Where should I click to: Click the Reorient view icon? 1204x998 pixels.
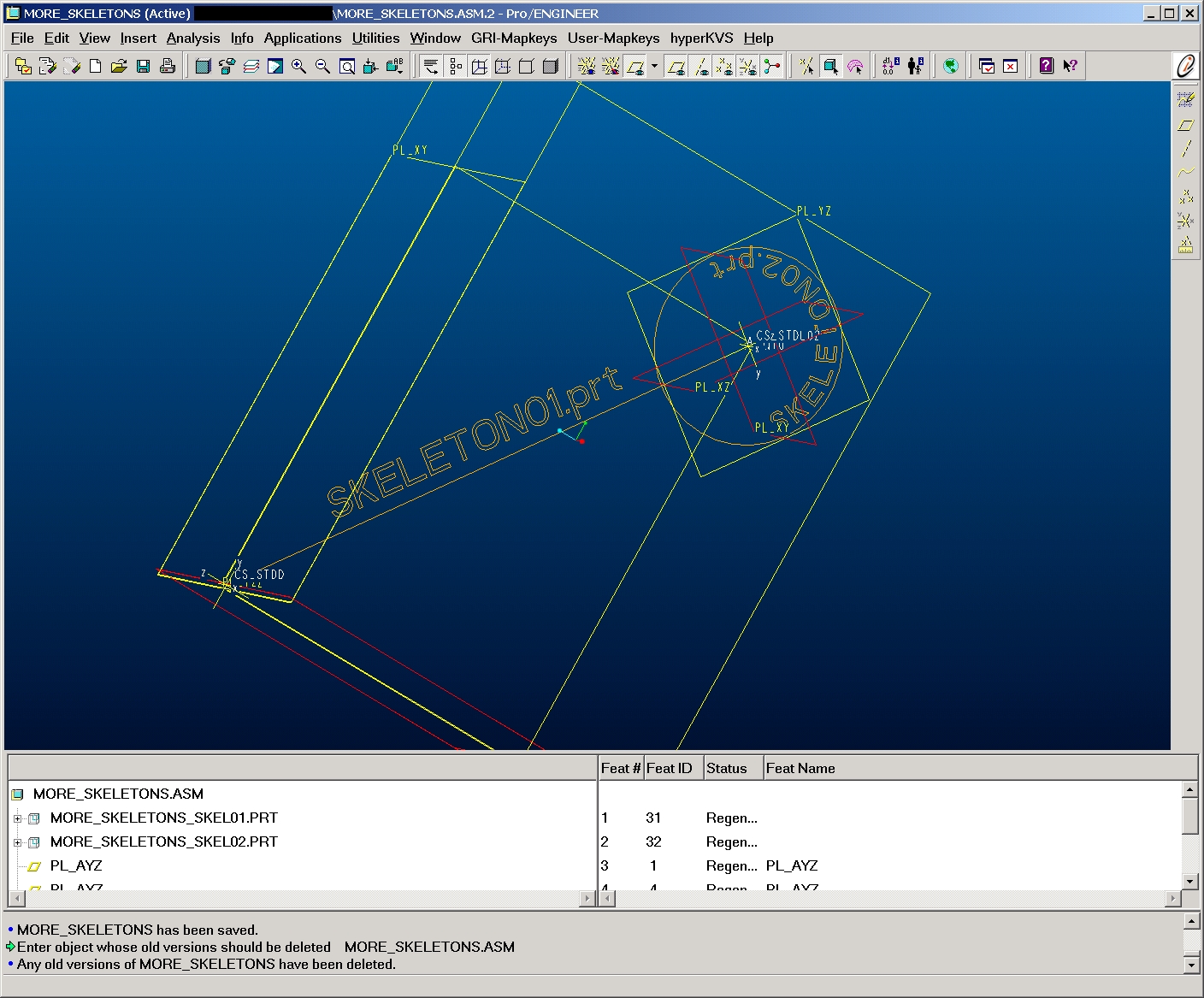pyautogui.click(x=370, y=66)
